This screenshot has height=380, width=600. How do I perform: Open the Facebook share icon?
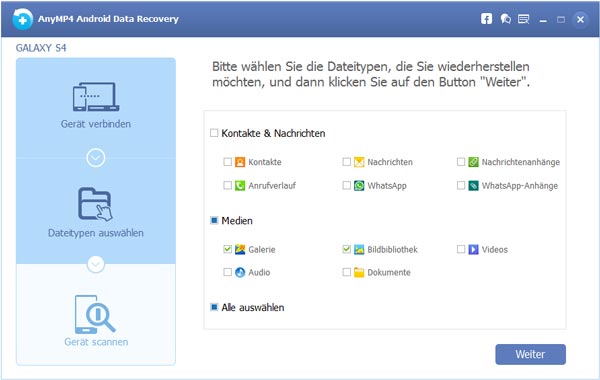click(486, 19)
